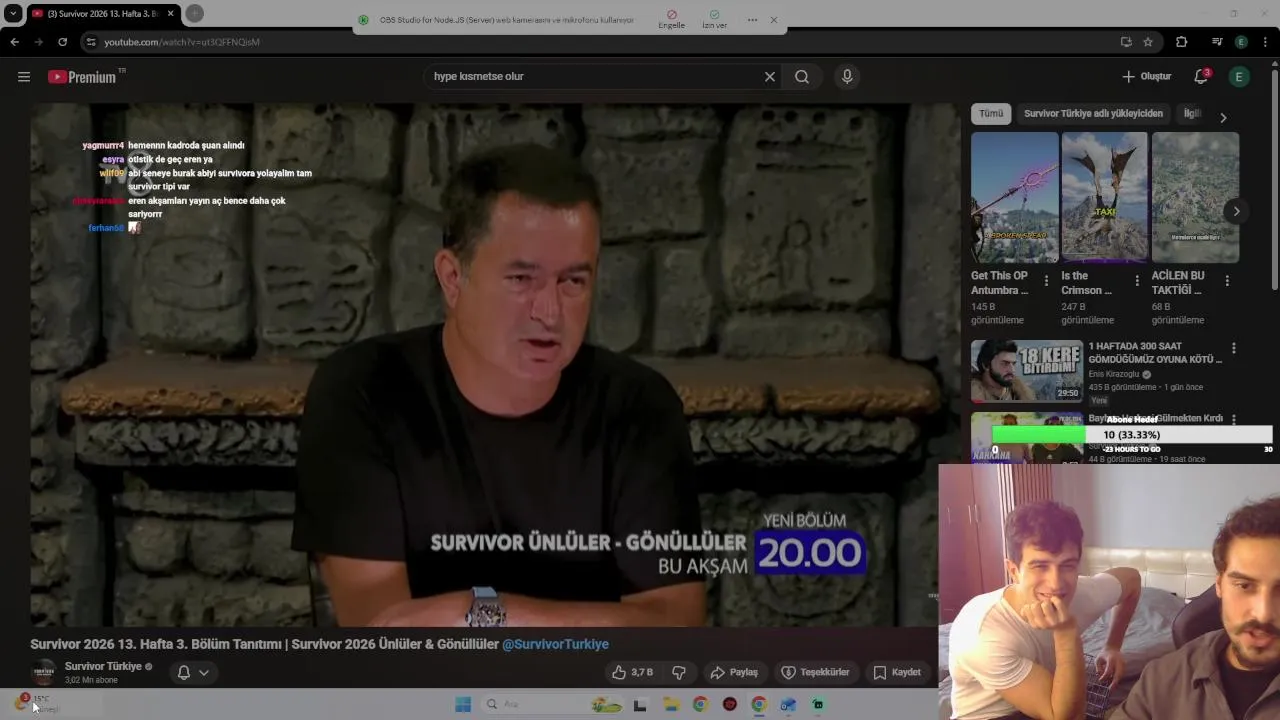Open options for 1 HAFTADA 300 SAAT video

(x=1233, y=348)
